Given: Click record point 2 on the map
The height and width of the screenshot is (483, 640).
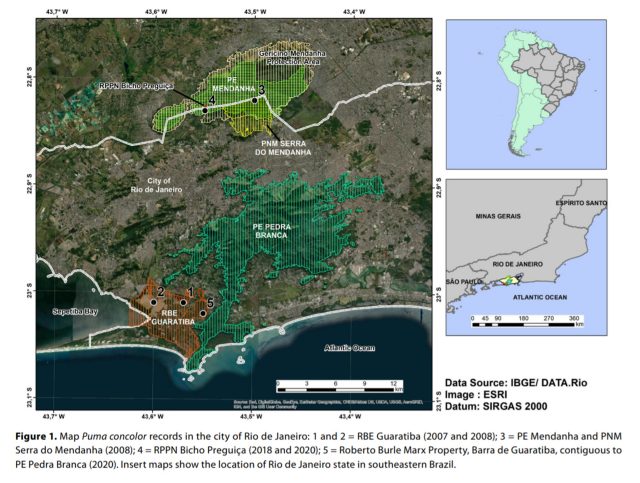Looking at the screenshot, I should pyautogui.click(x=152, y=301).
